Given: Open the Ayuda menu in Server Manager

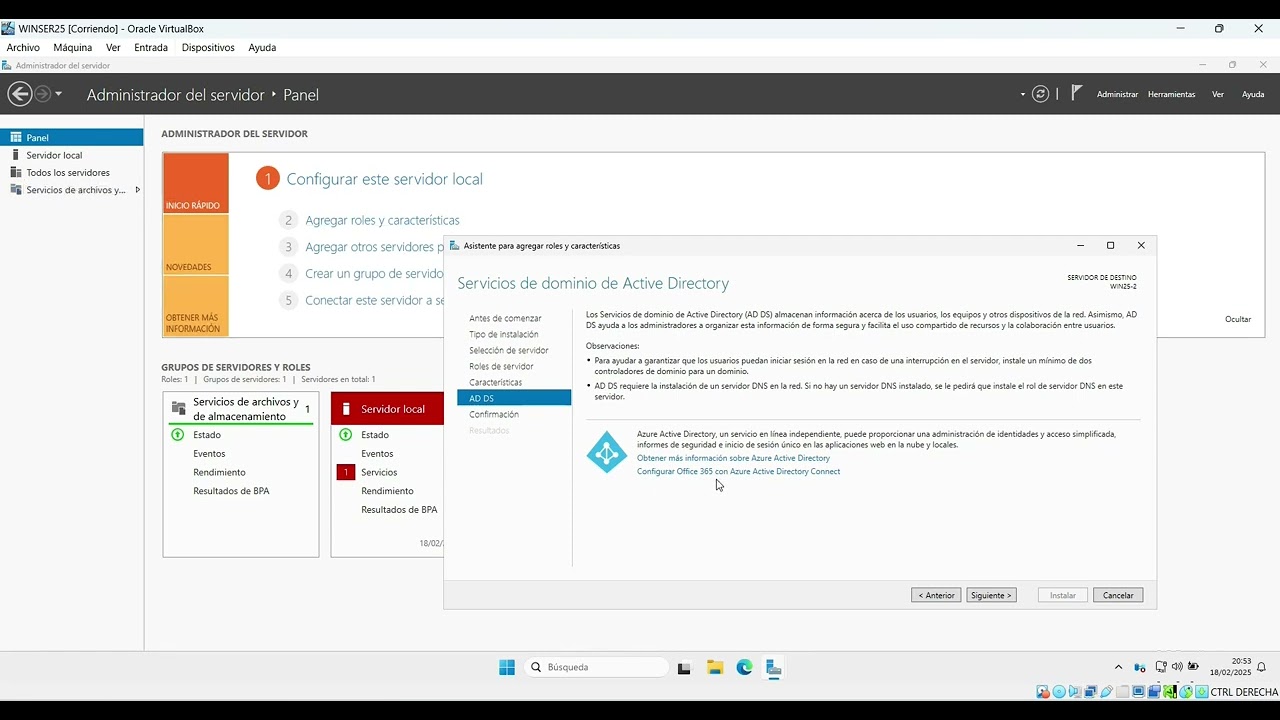Looking at the screenshot, I should pos(1253,94).
